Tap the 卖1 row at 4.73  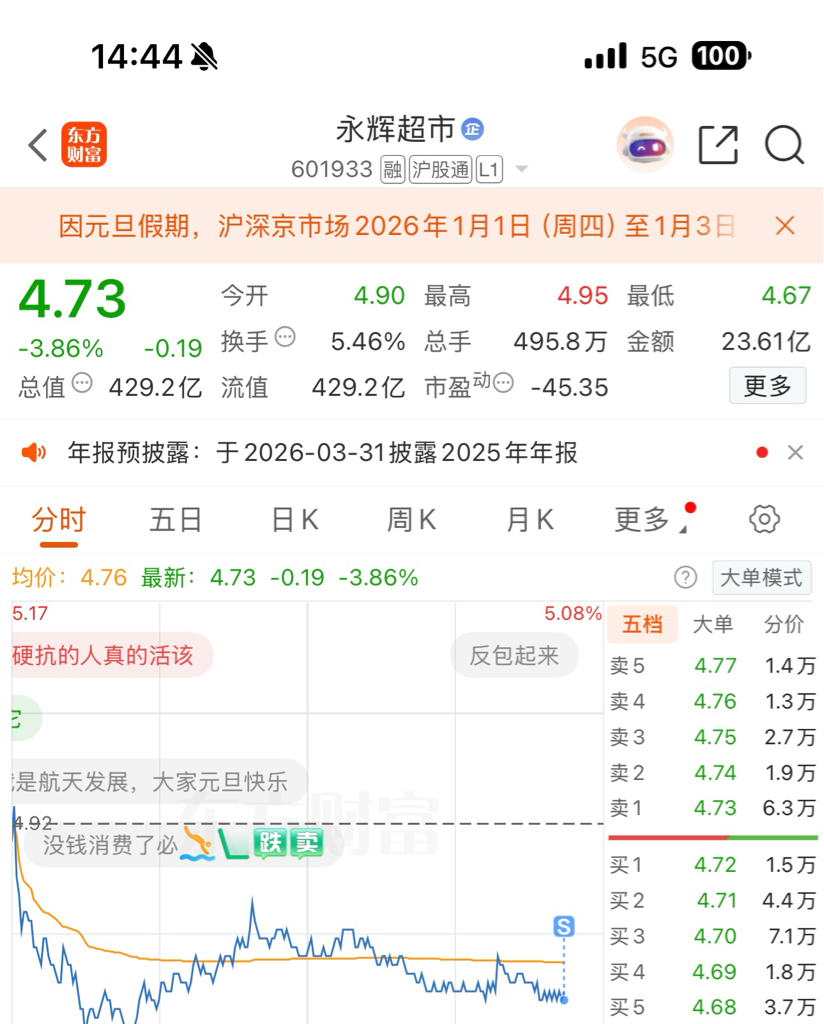[712, 808]
